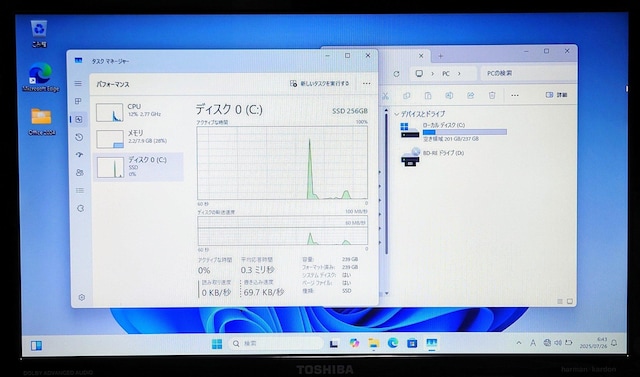Close current File Explorer tab

[421, 56]
